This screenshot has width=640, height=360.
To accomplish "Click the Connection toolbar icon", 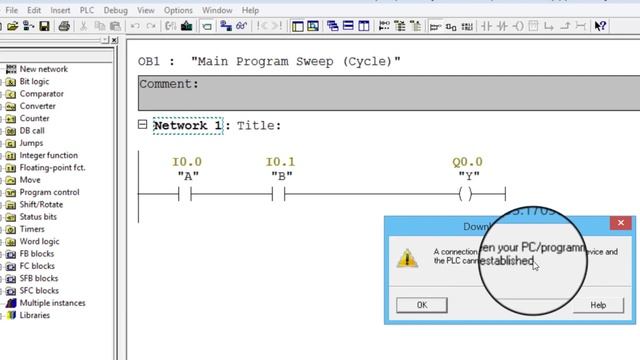I will (x=580, y=27).
